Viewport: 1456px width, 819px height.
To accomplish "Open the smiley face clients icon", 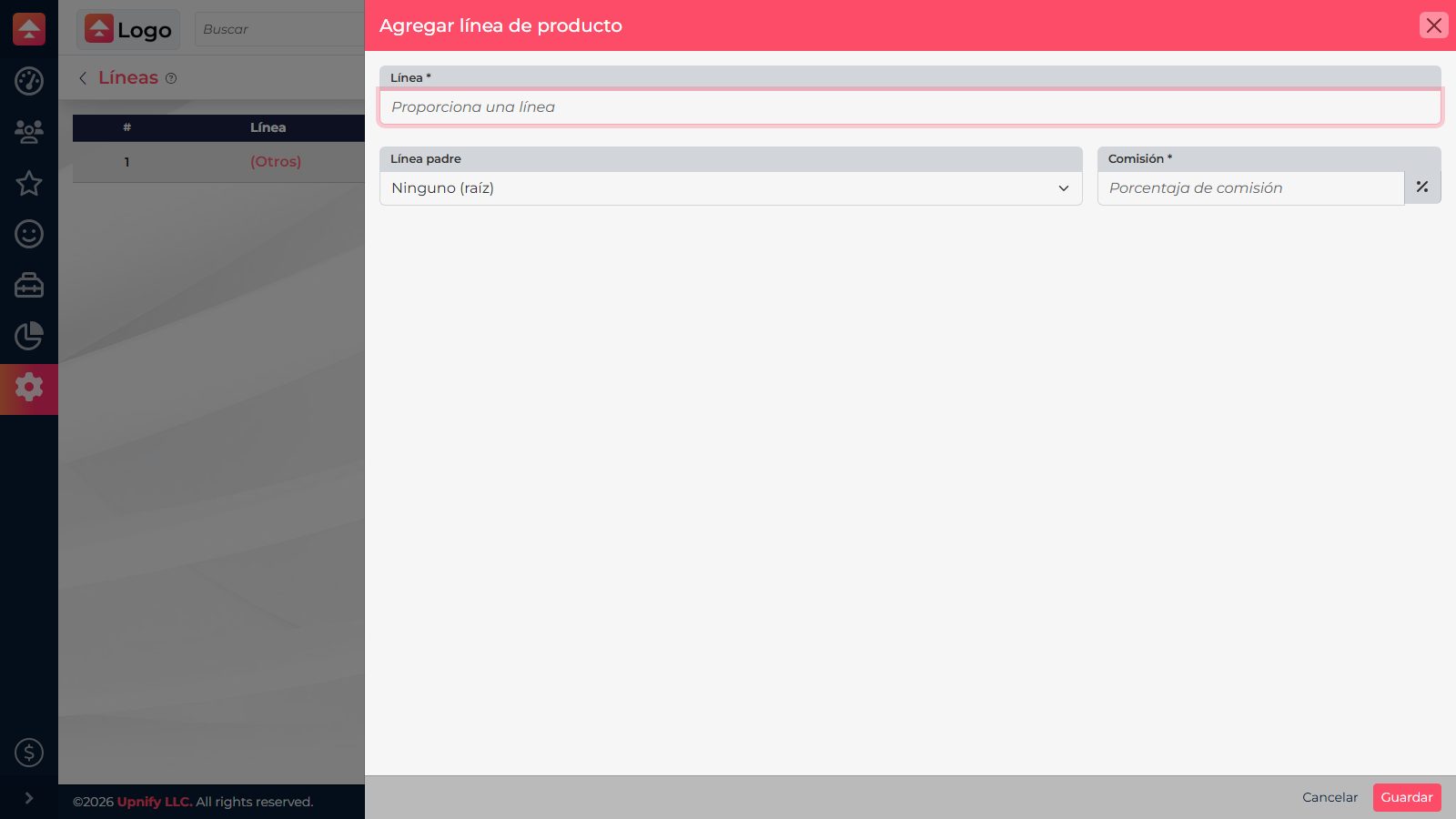I will click(x=29, y=234).
